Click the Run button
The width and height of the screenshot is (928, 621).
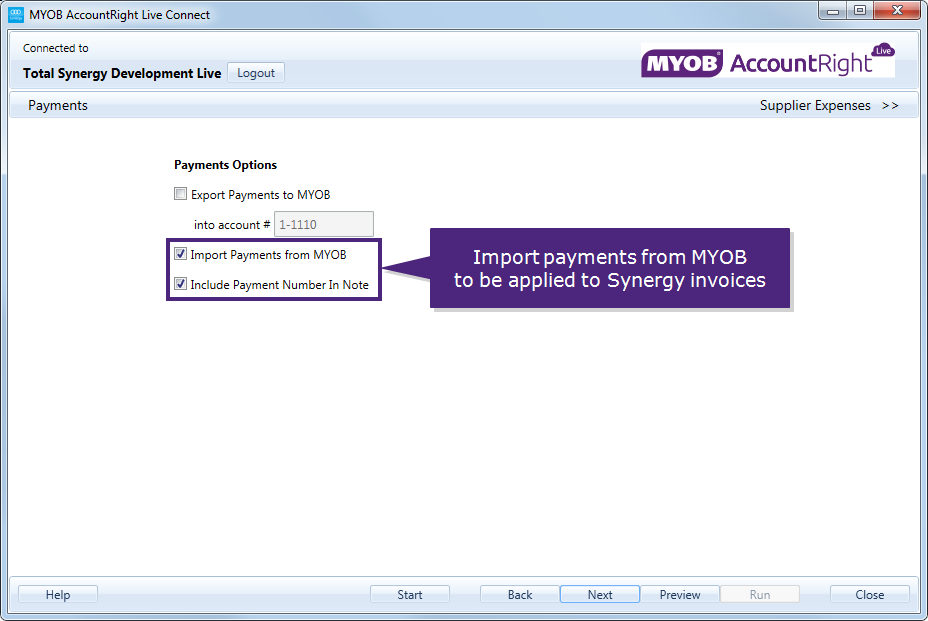[760, 594]
